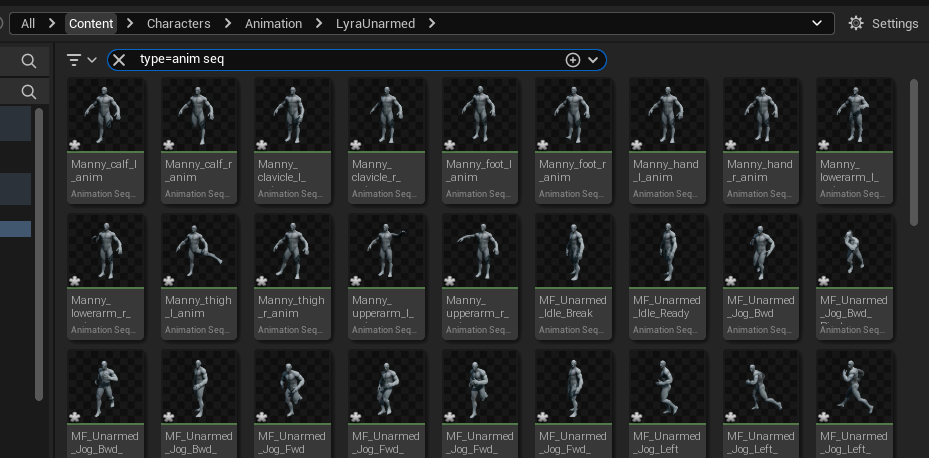Expand path history dropdown arrow
The image size is (929, 458).
tap(817, 23)
